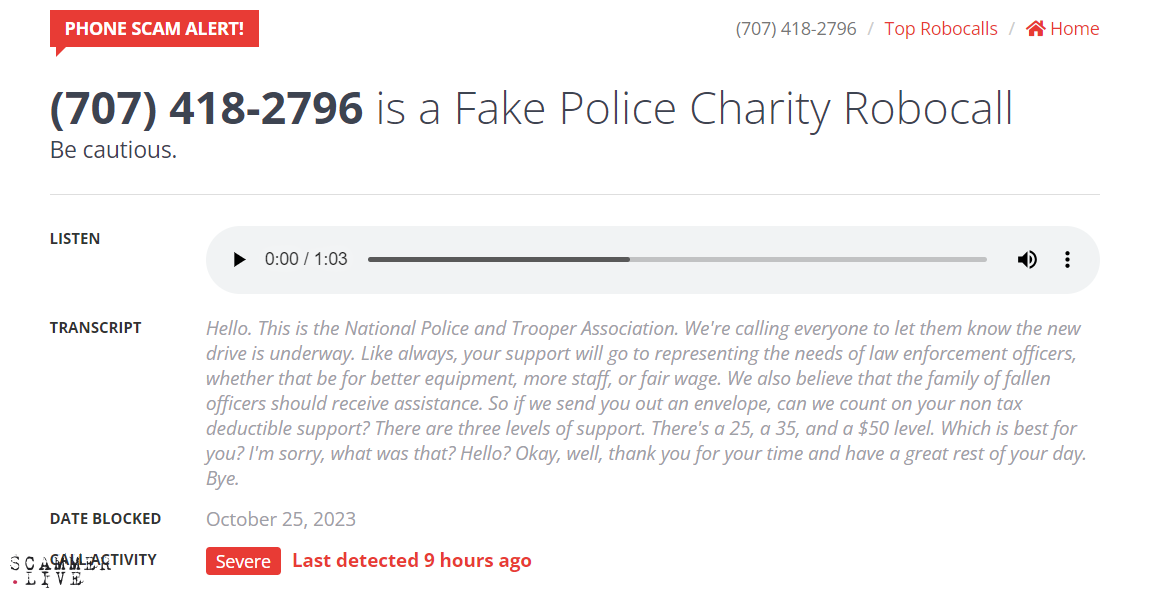Click the TRANSCRIPT label
The height and width of the screenshot is (598, 1160).
(x=96, y=328)
